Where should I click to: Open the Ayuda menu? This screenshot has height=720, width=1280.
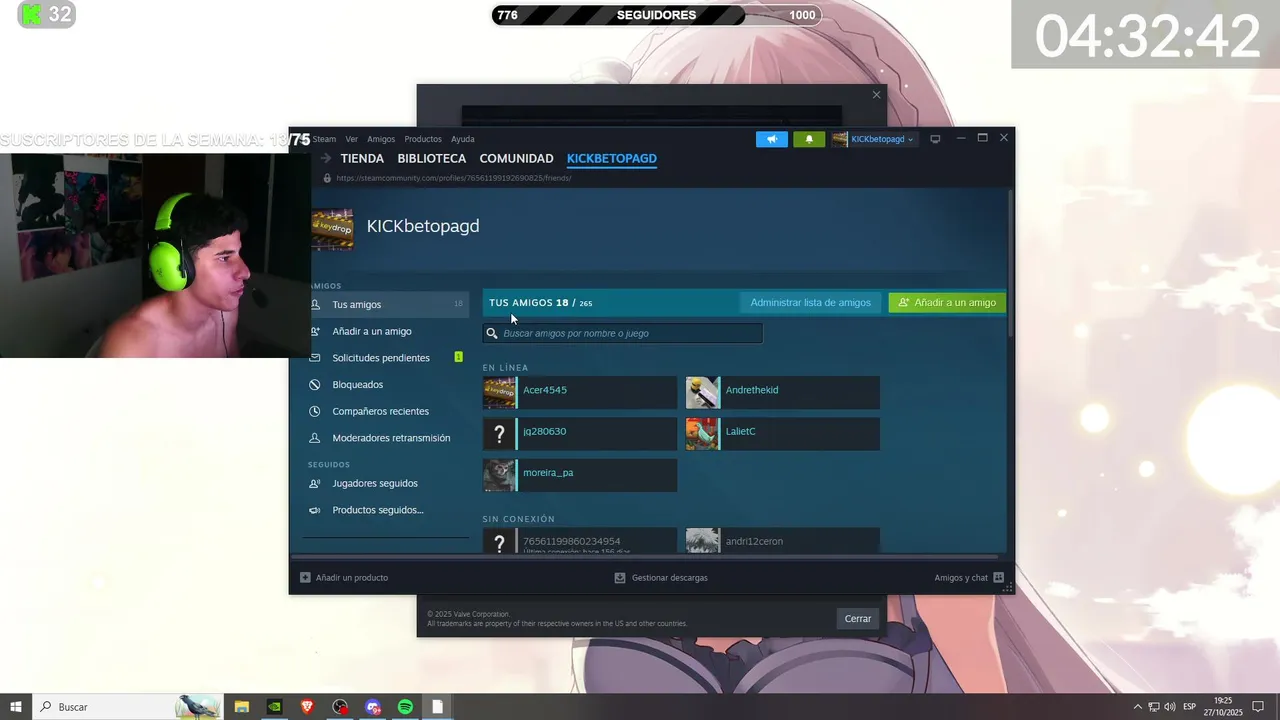[x=462, y=139]
